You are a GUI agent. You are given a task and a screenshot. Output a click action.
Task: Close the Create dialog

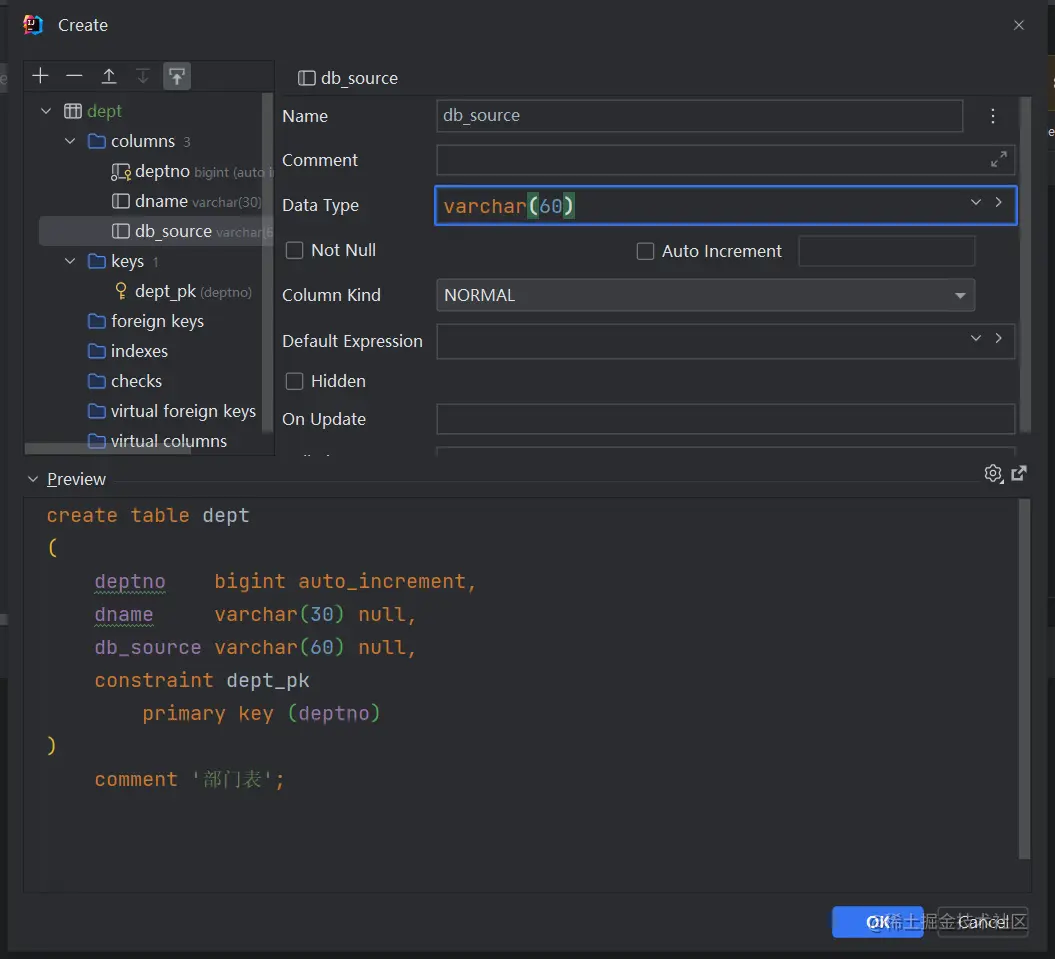1019,25
